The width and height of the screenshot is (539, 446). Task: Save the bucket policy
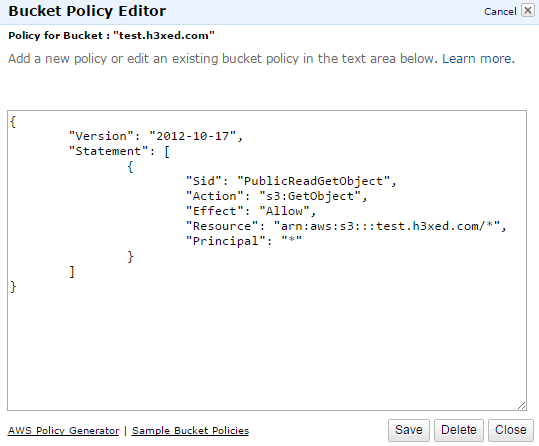click(409, 430)
